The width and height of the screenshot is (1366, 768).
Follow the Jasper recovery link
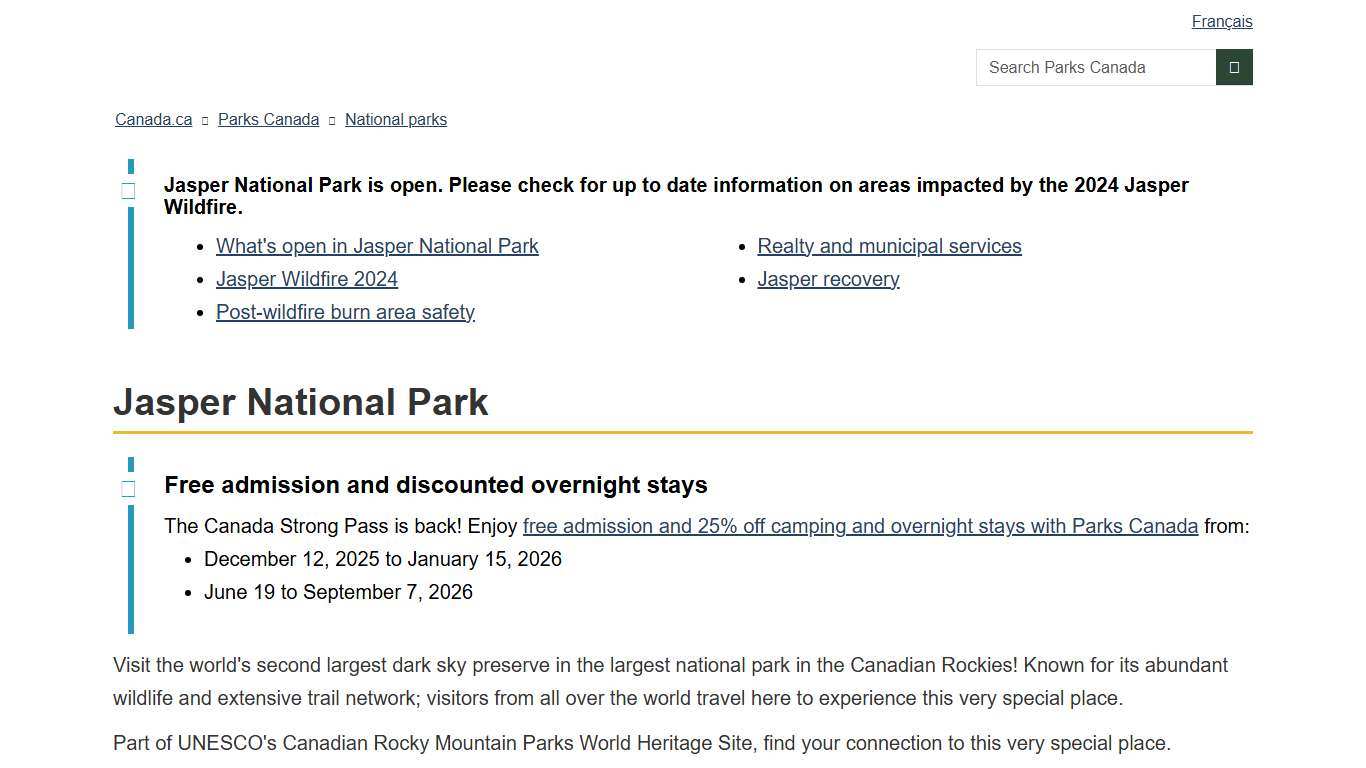pyautogui.click(x=828, y=279)
